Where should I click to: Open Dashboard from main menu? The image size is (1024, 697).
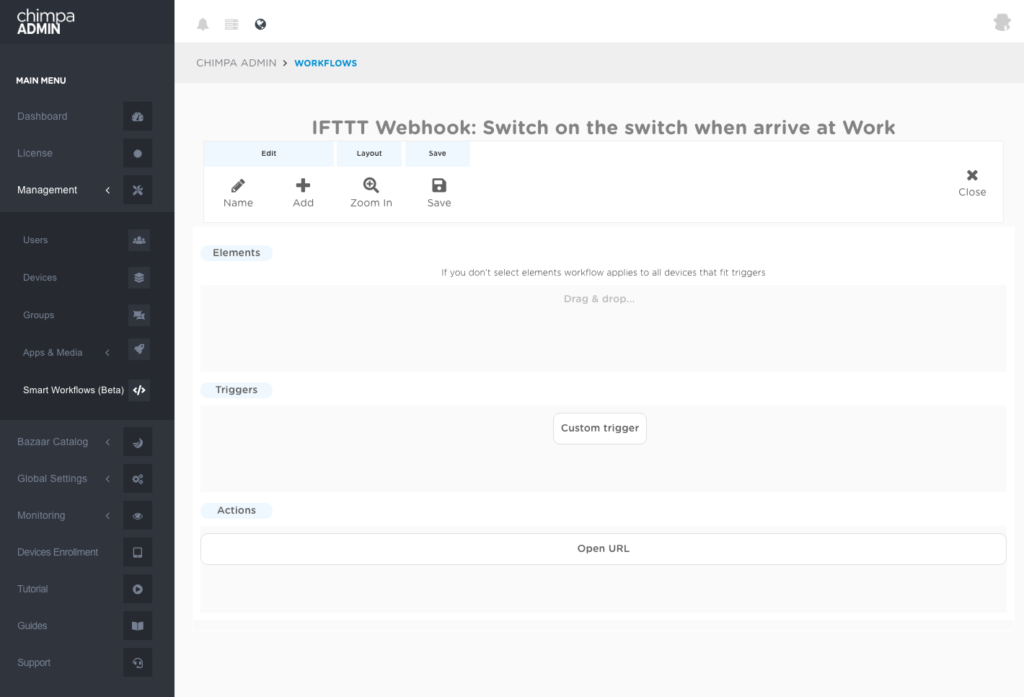[x=42, y=116]
